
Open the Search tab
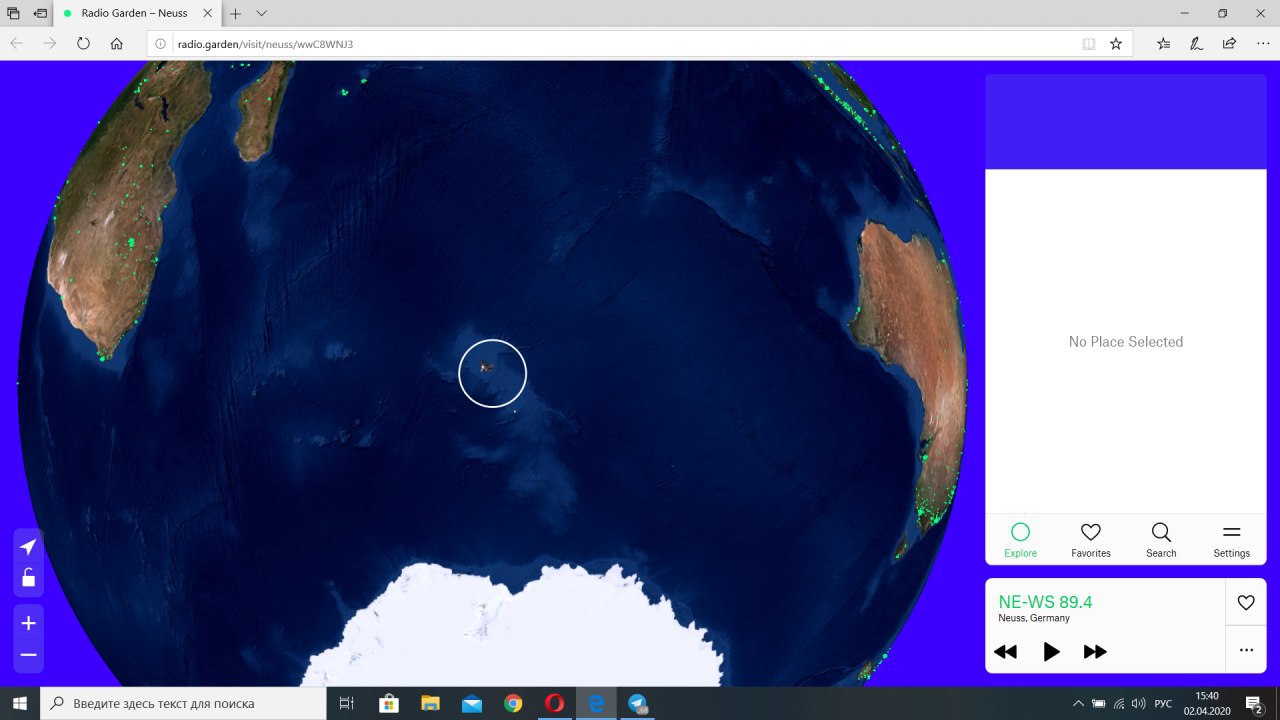pyautogui.click(x=1161, y=540)
